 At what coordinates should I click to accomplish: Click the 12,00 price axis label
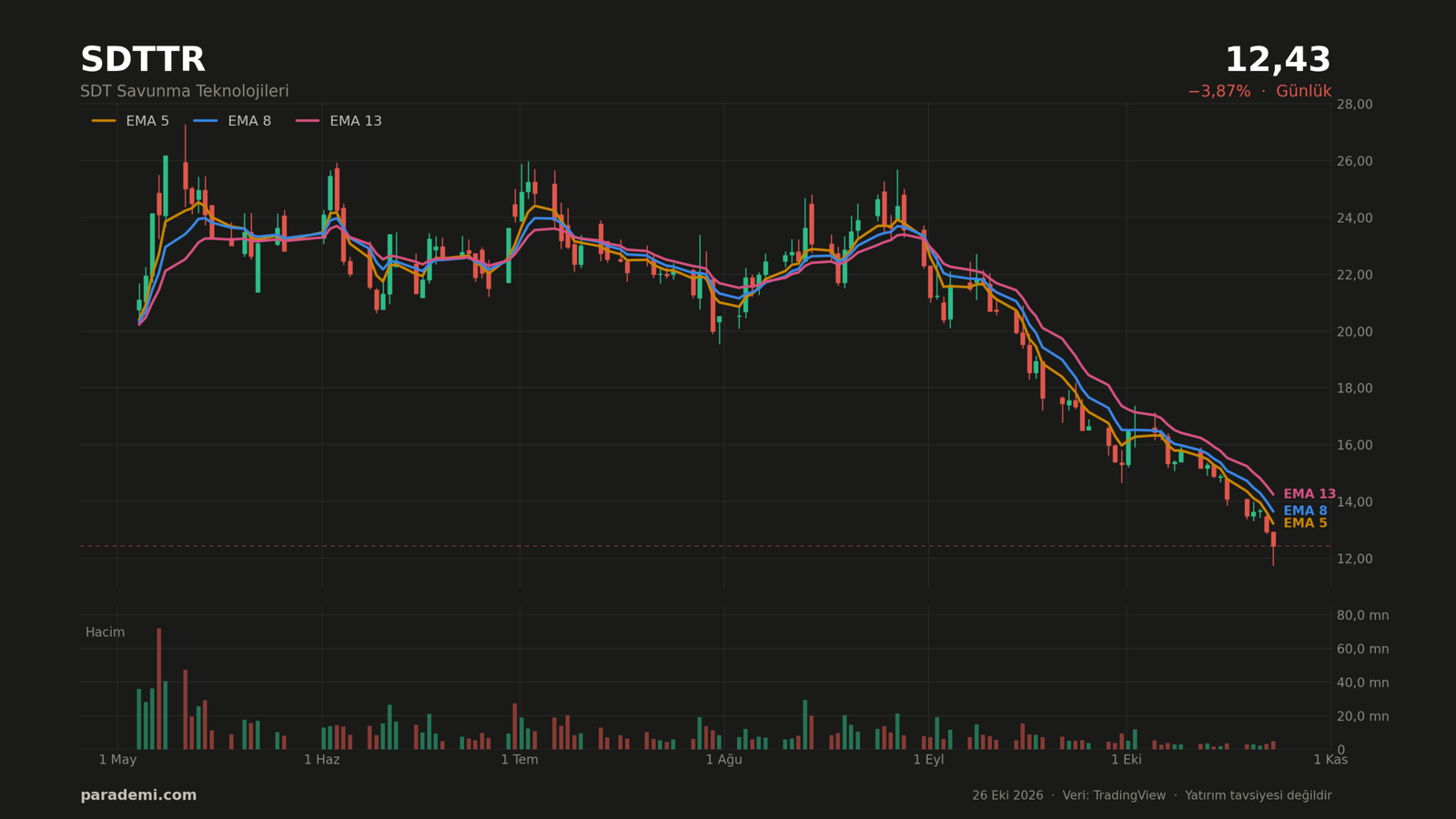tap(1354, 559)
